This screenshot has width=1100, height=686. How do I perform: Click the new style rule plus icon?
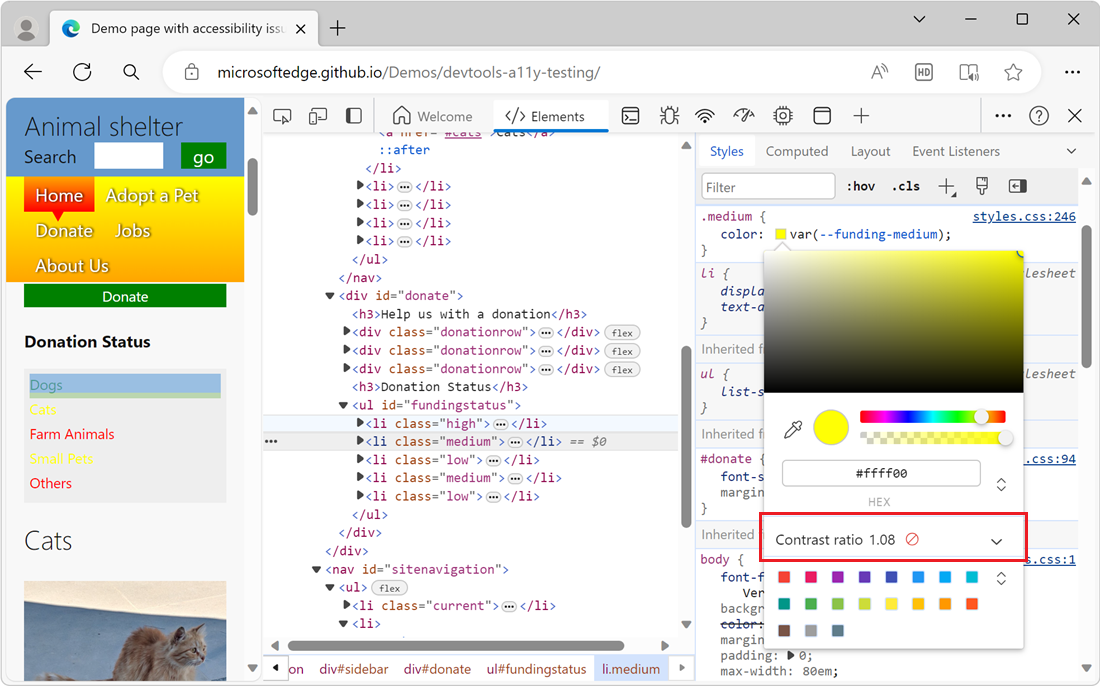[x=947, y=185]
